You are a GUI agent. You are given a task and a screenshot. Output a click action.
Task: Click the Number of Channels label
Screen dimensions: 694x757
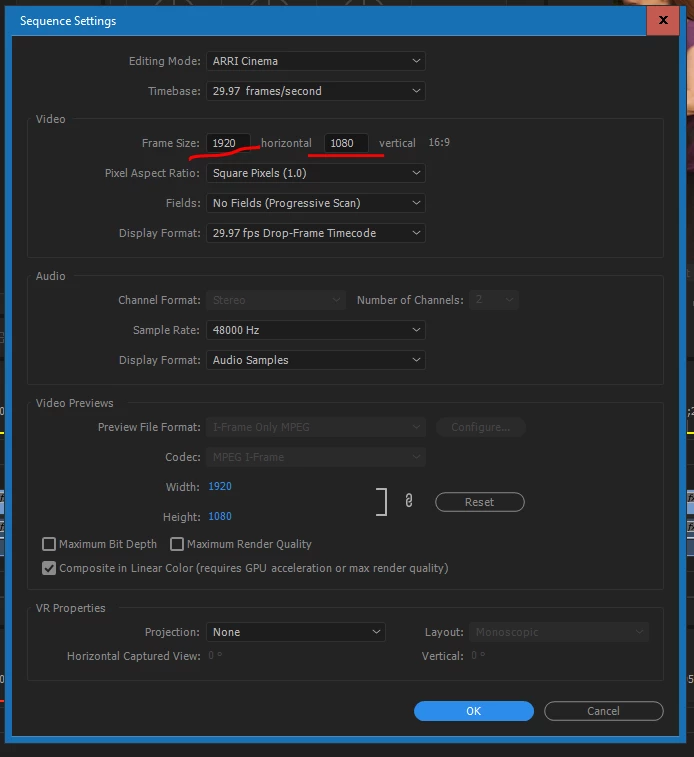[x=410, y=300]
